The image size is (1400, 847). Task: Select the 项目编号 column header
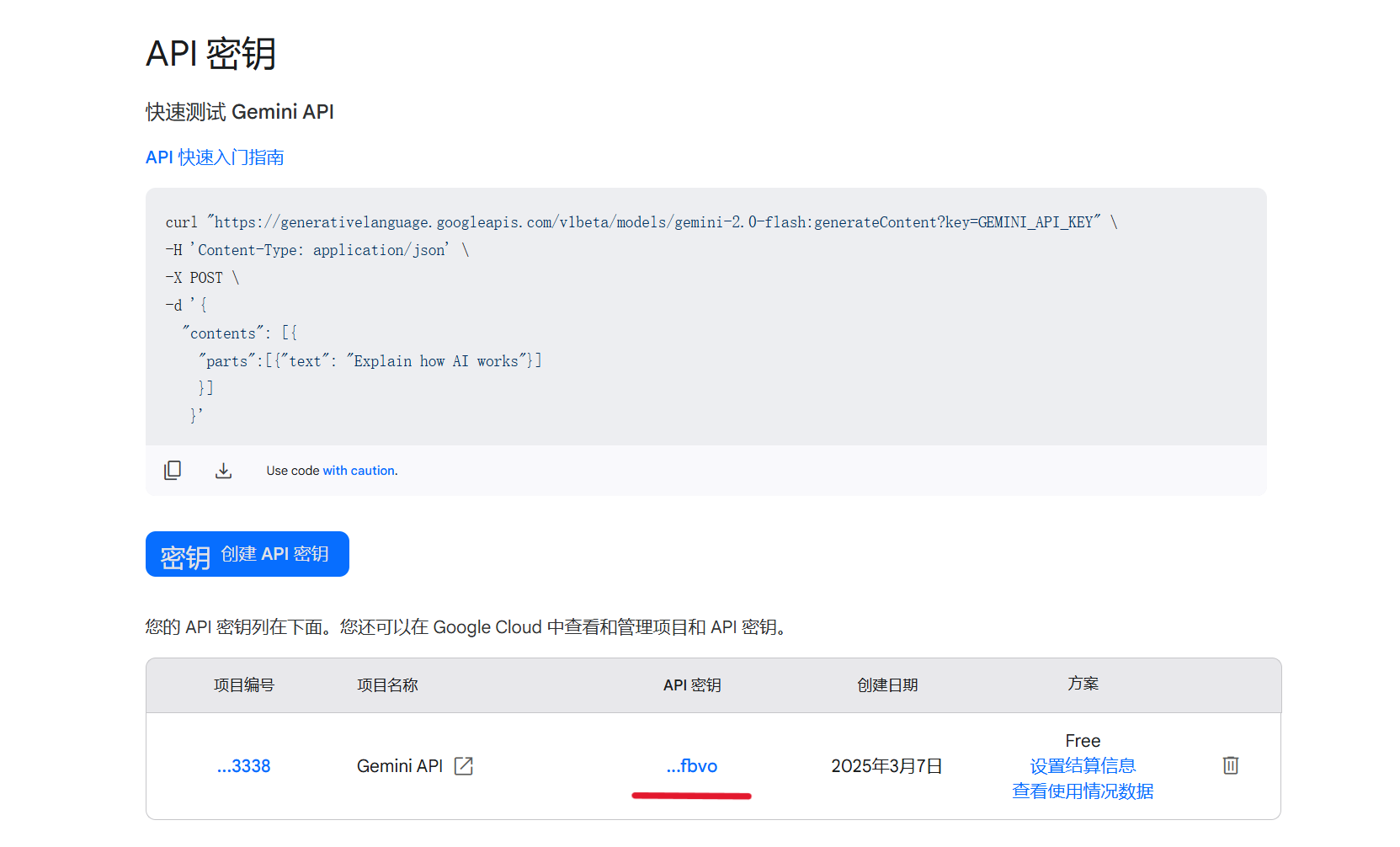244,685
